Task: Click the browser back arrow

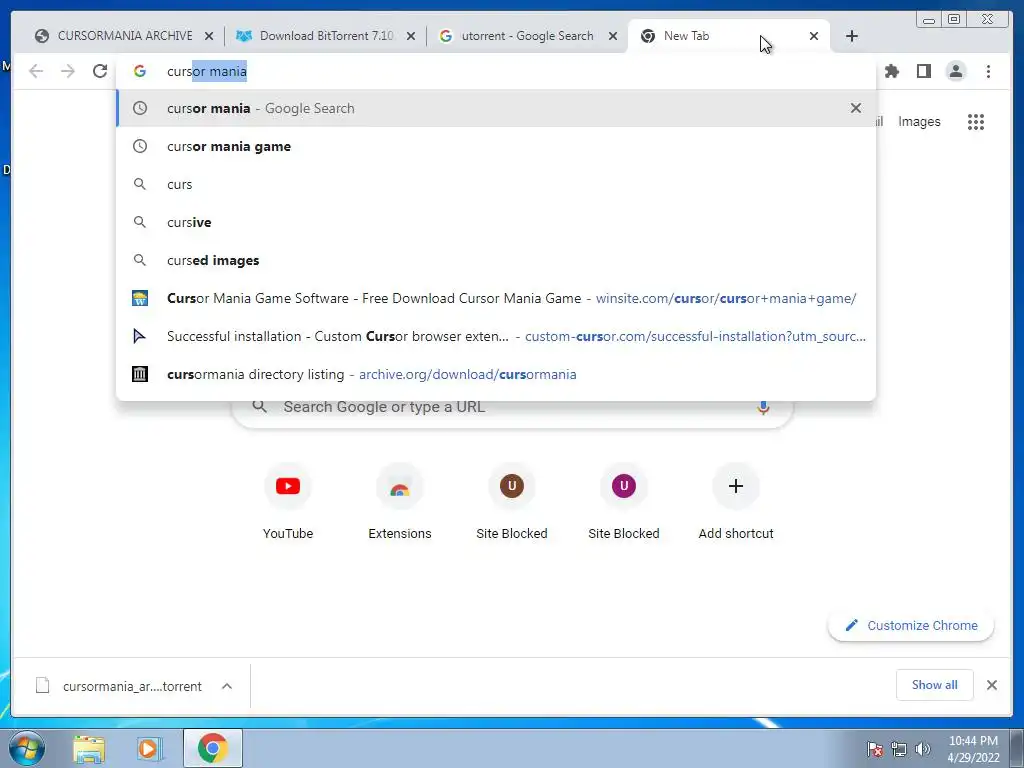Action: pyautogui.click(x=36, y=71)
